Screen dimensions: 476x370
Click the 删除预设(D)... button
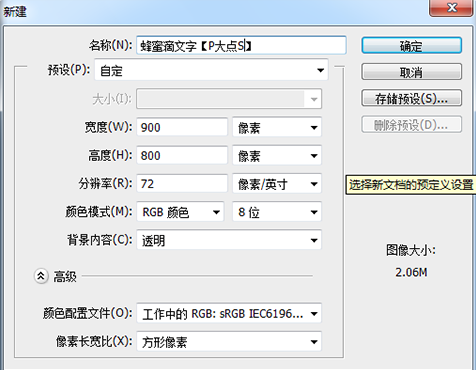pyautogui.click(x=411, y=125)
